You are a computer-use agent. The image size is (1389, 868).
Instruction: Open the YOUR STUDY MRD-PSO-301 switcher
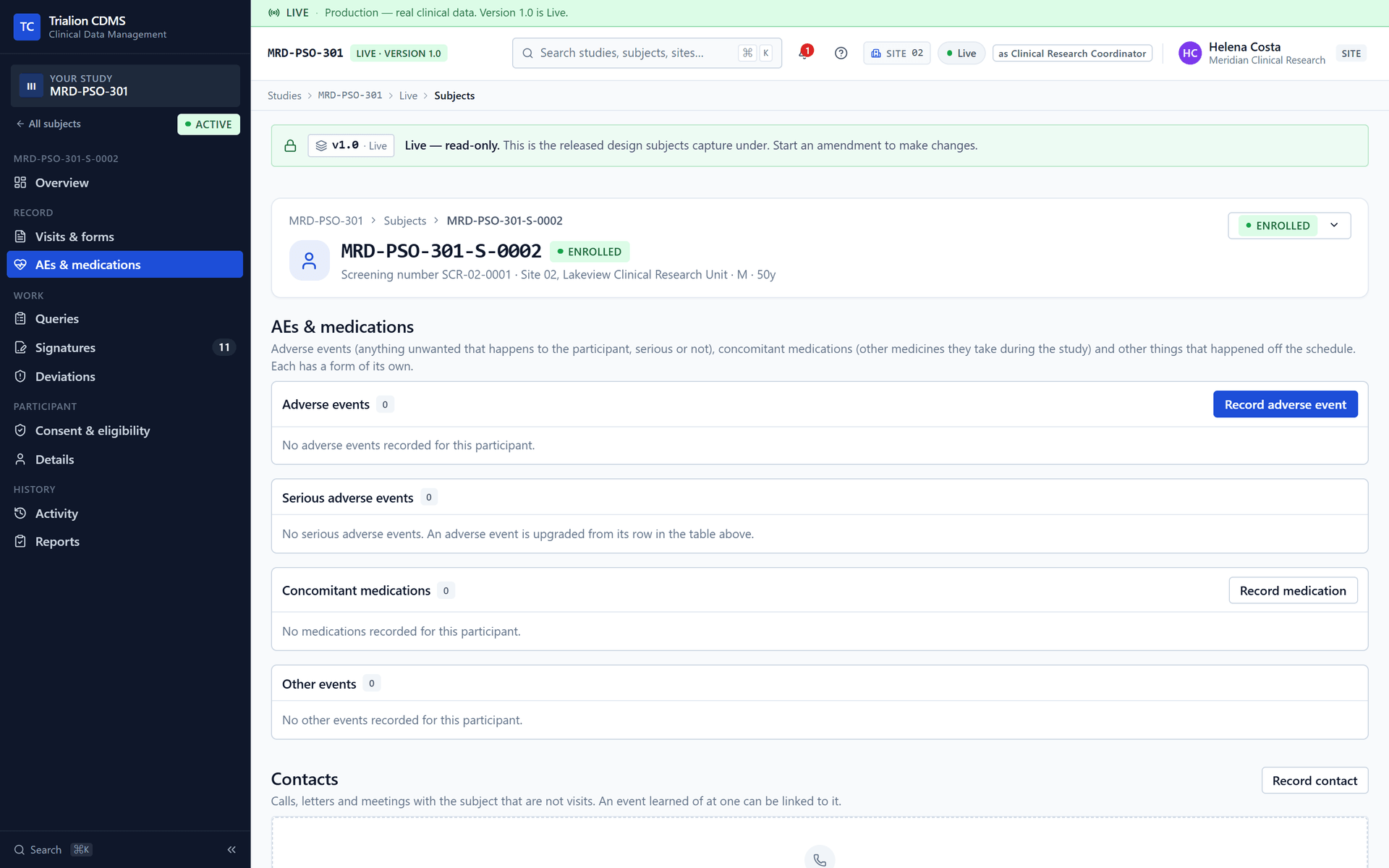tap(125, 85)
